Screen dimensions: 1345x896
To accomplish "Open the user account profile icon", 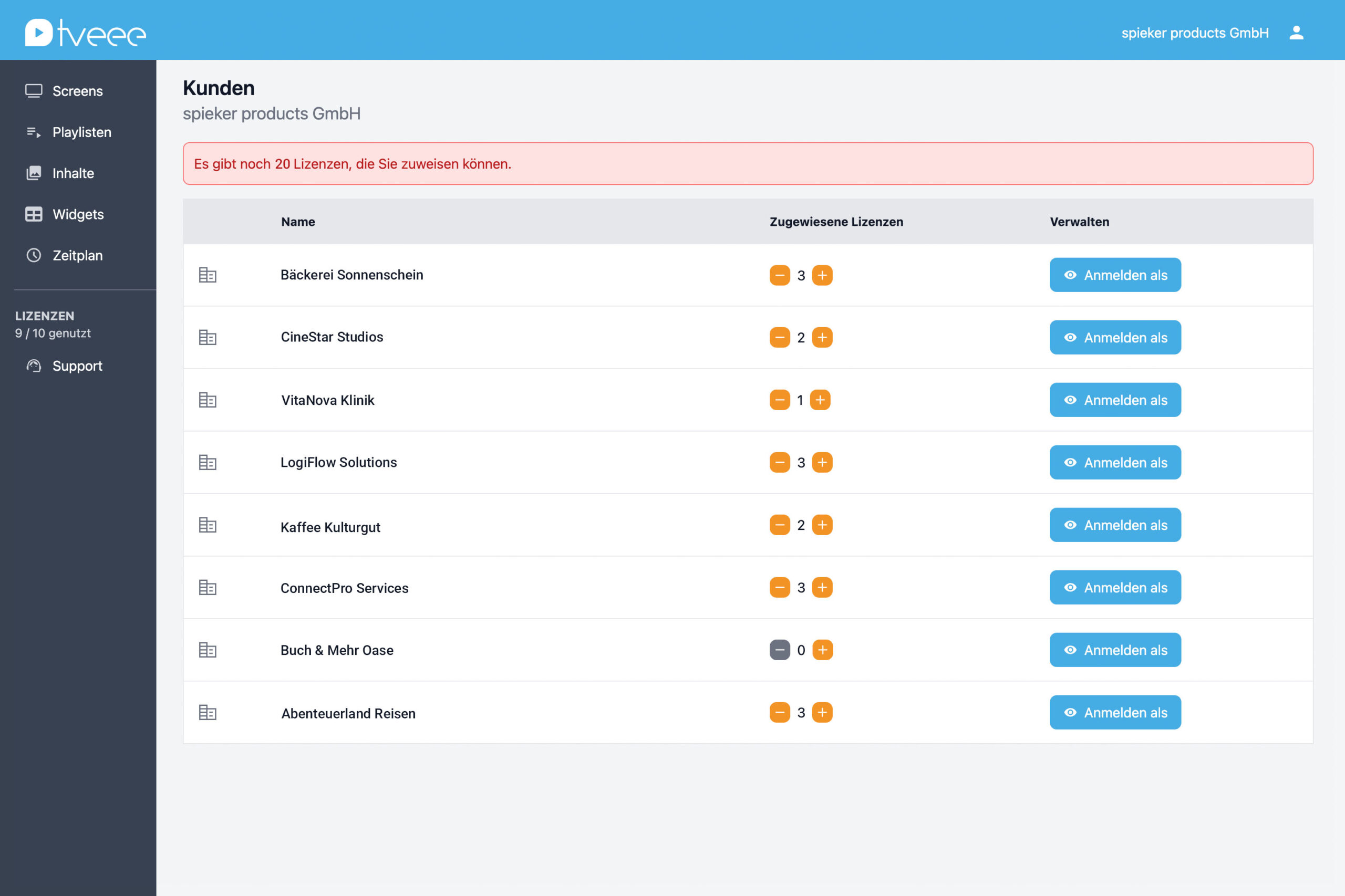I will click(x=1296, y=33).
